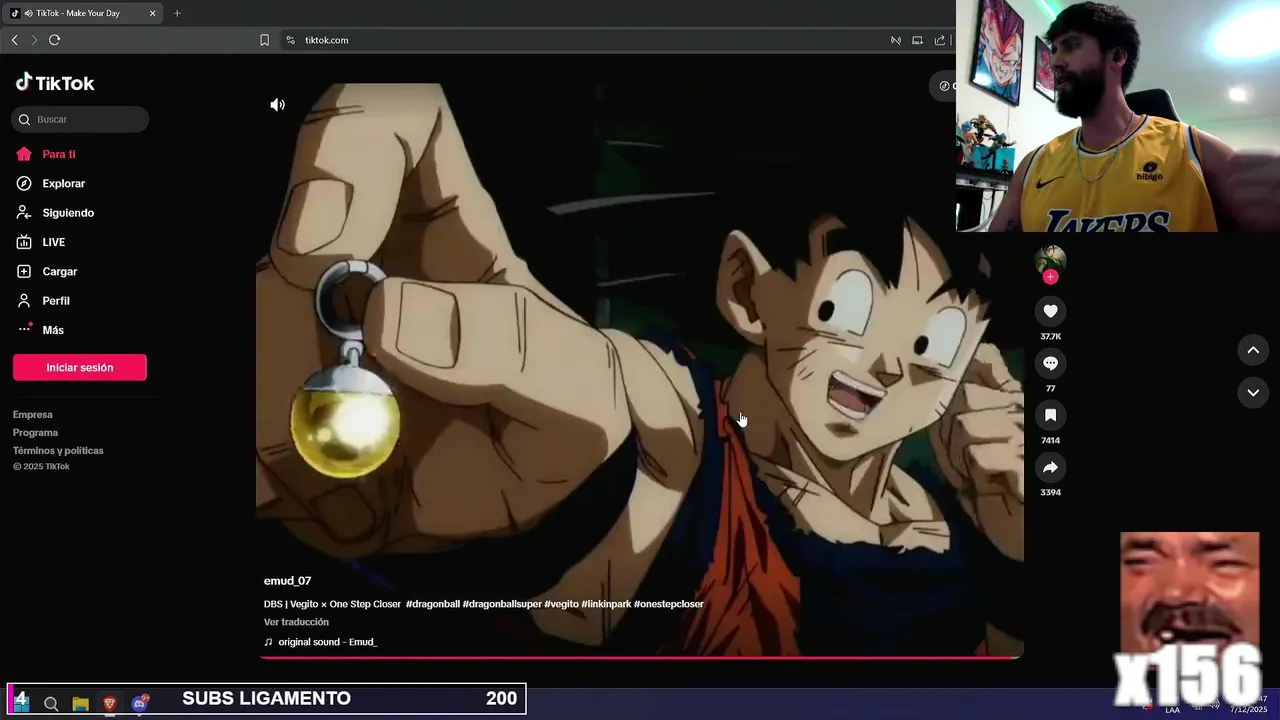This screenshot has height=720, width=1280.
Task: Click the browser forward arrow
Action: [34, 40]
